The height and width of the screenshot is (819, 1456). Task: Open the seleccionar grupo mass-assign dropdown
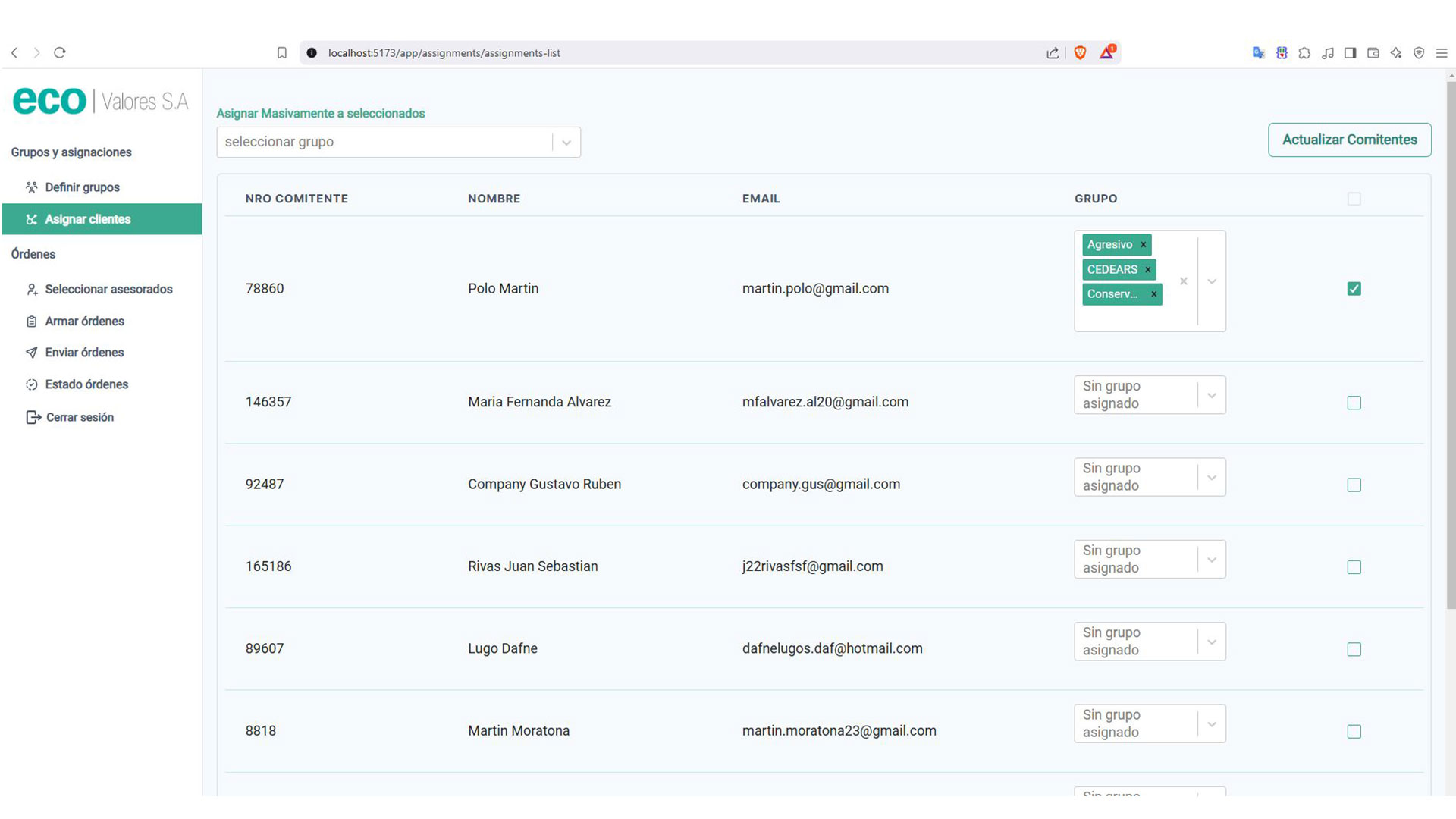[x=398, y=143]
